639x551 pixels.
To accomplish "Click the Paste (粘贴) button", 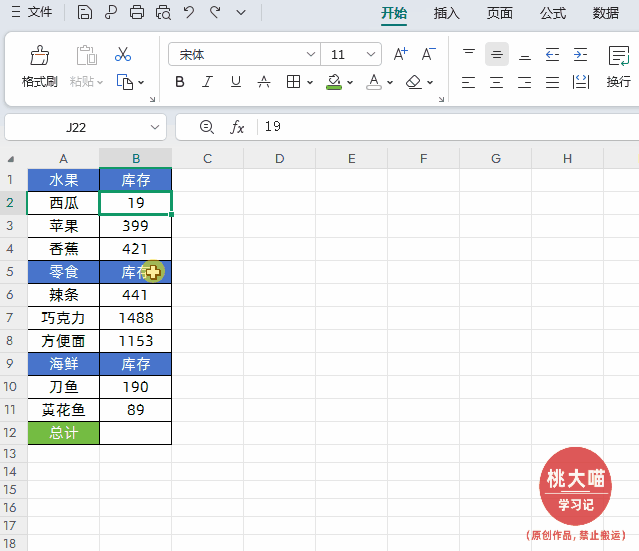I will pos(86,55).
